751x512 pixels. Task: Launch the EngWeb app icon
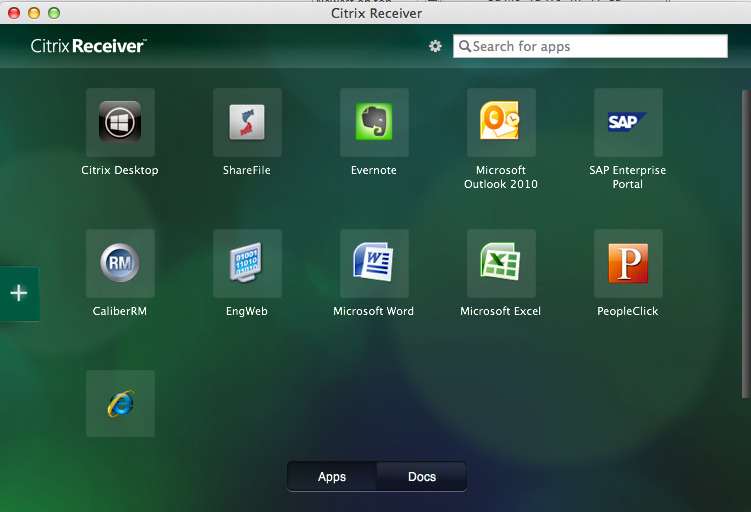coord(247,263)
